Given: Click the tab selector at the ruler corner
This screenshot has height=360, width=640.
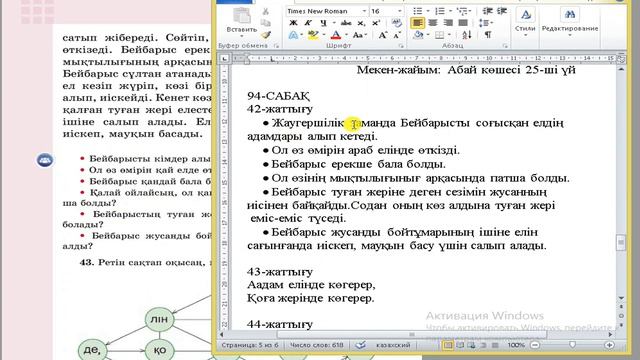Looking at the screenshot, I should click(224, 59).
